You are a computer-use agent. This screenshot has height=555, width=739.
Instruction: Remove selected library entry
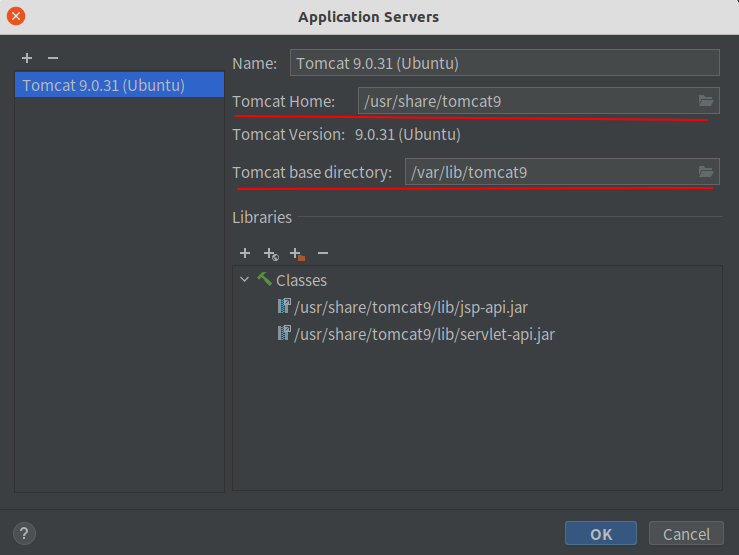click(x=323, y=253)
